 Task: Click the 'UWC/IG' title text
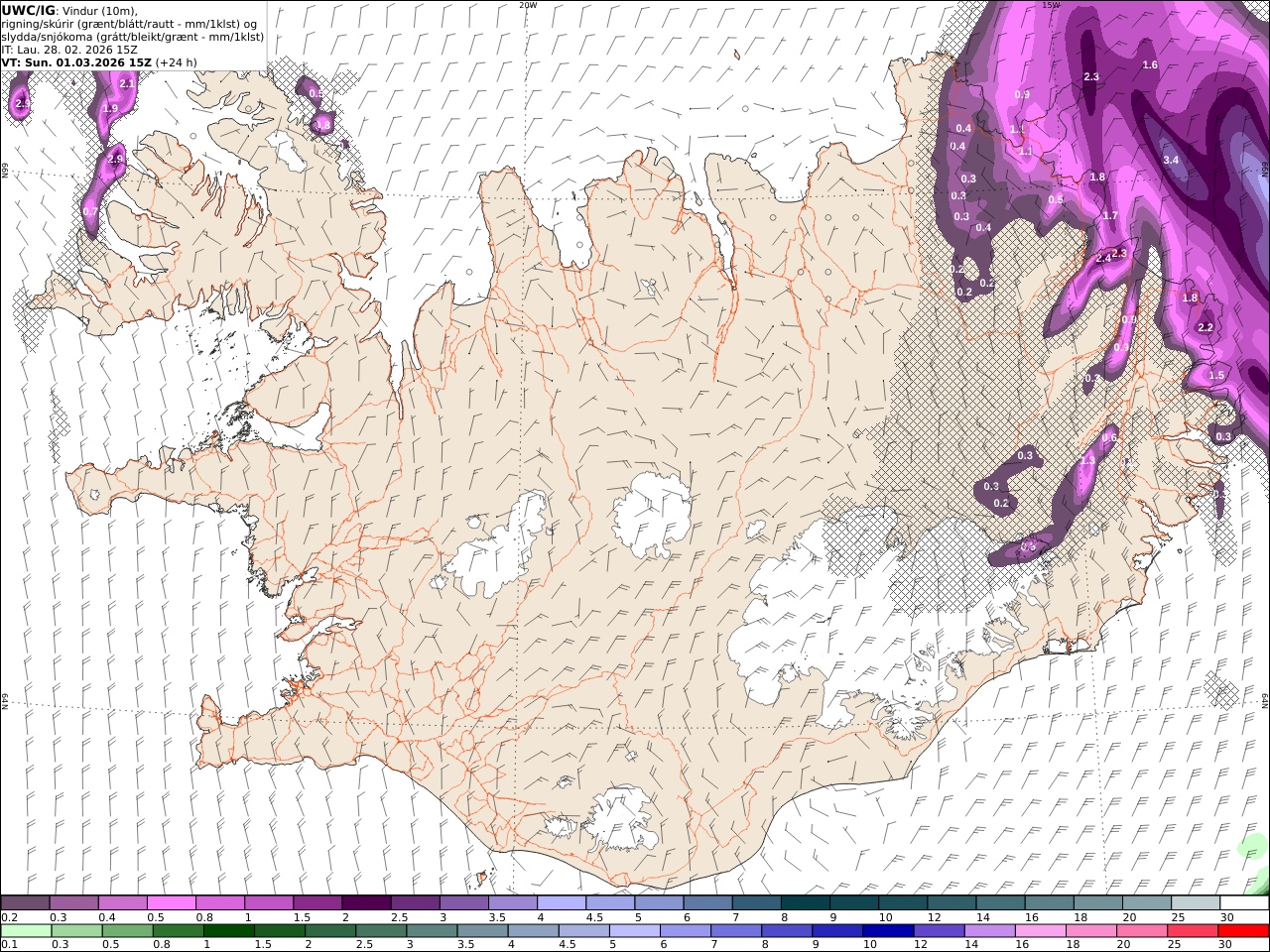click(28, 10)
